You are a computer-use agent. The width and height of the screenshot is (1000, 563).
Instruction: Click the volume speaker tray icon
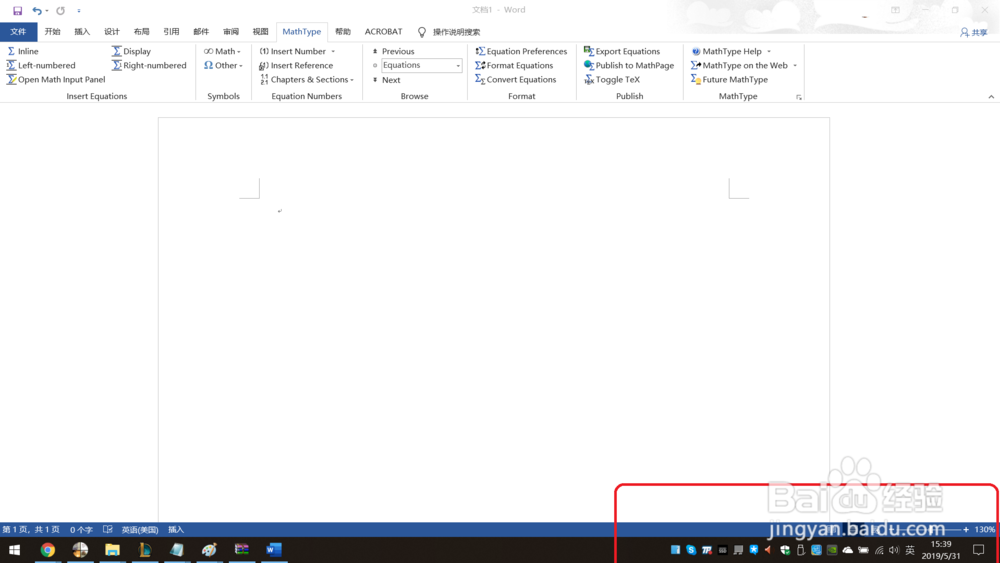pos(894,550)
